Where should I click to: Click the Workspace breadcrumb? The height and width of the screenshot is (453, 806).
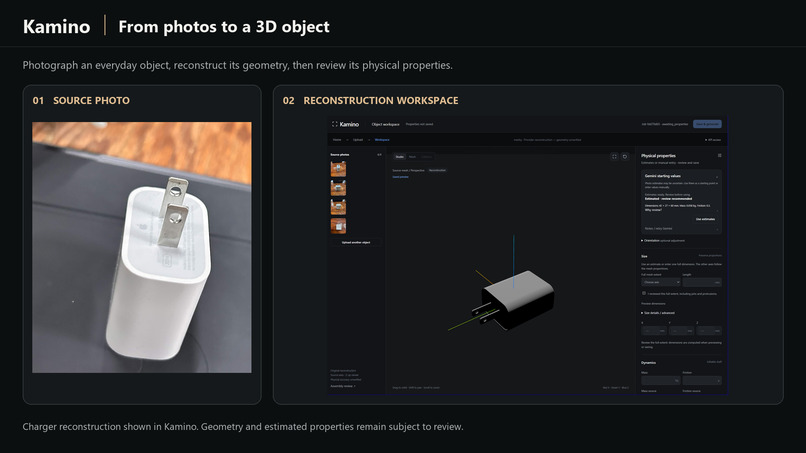click(x=382, y=140)
